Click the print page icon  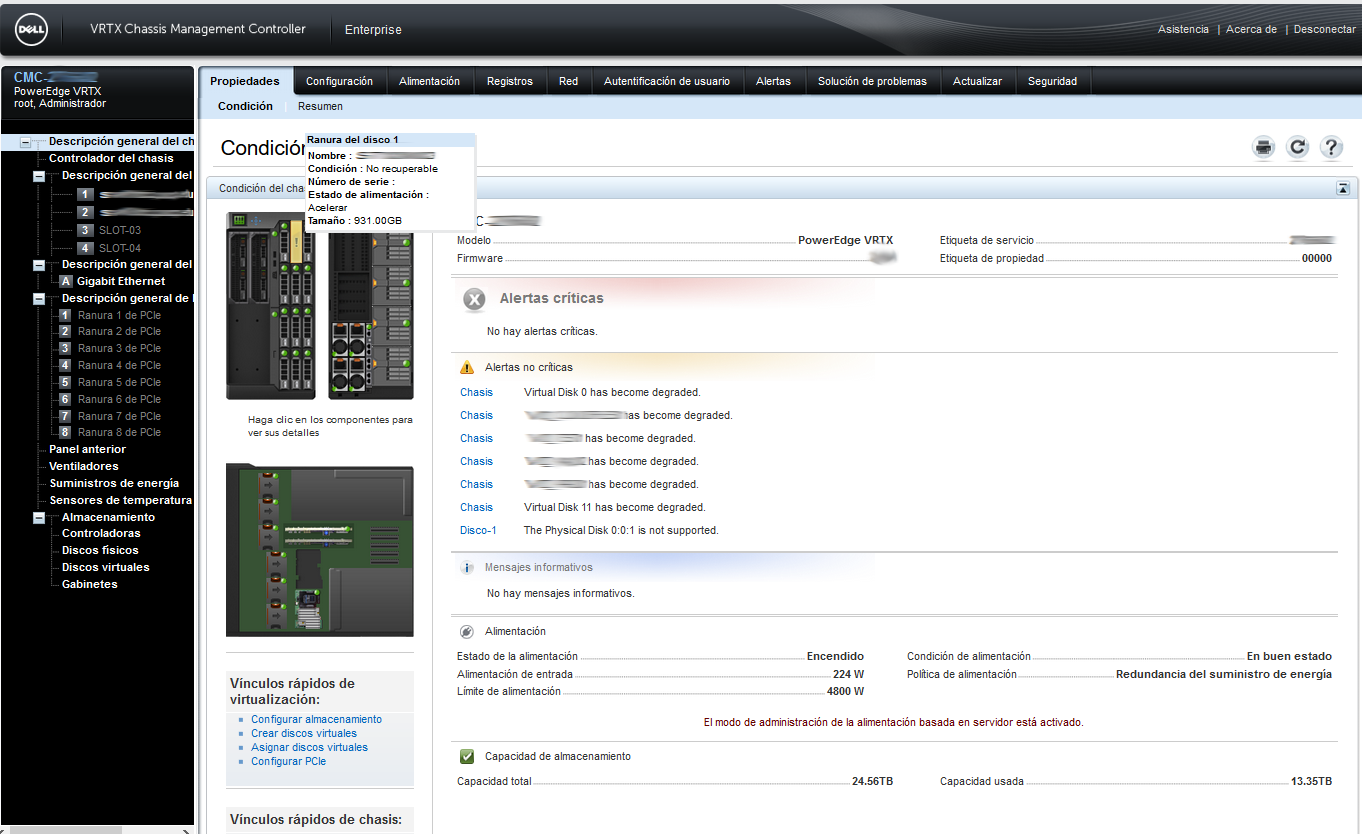point(1264,148)
